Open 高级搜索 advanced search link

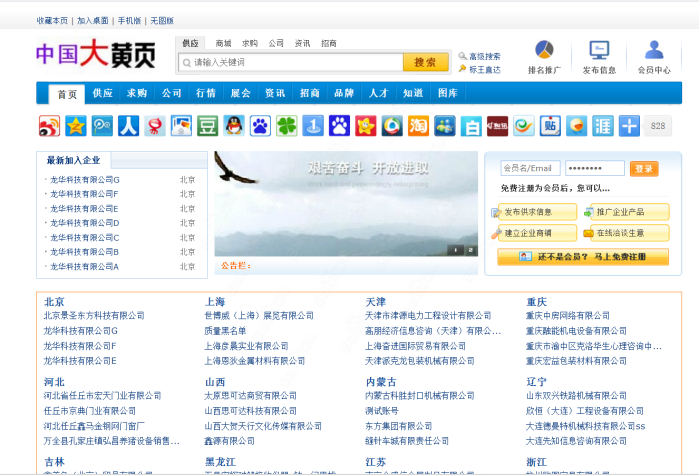click(485, 57)
